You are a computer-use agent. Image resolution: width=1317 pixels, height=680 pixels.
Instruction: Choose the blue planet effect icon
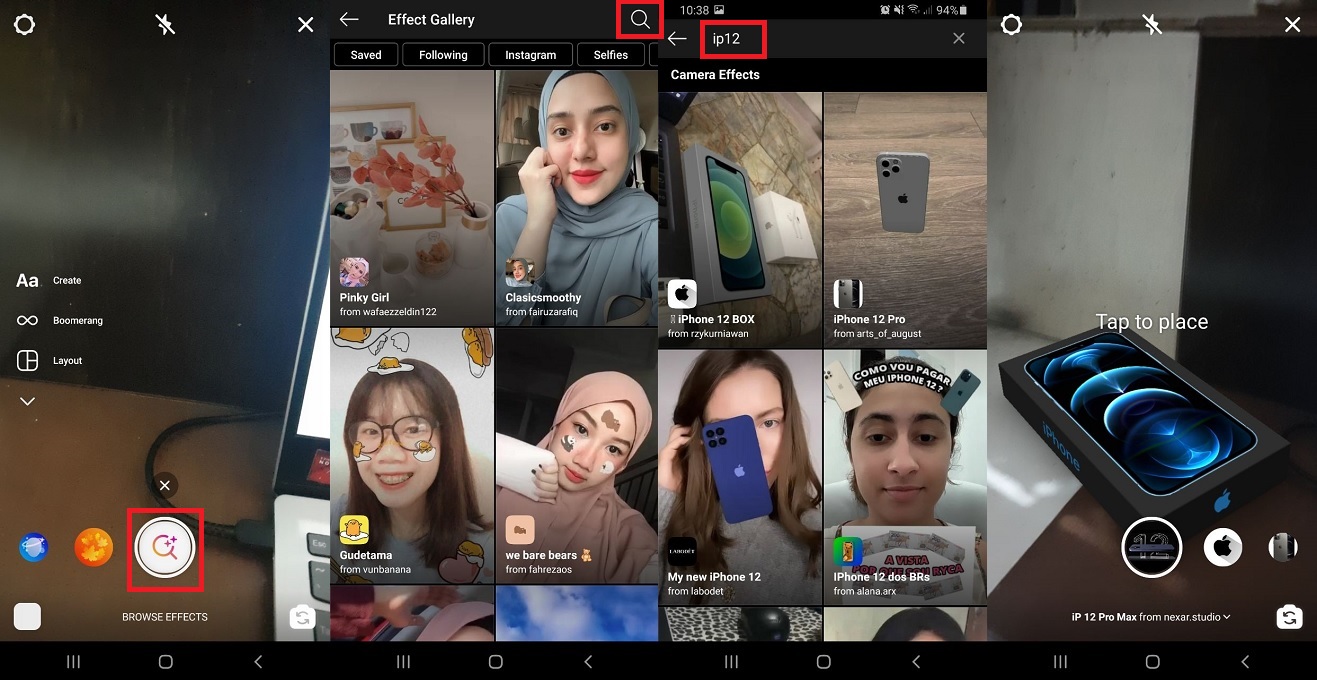click(x=34, y=547)
